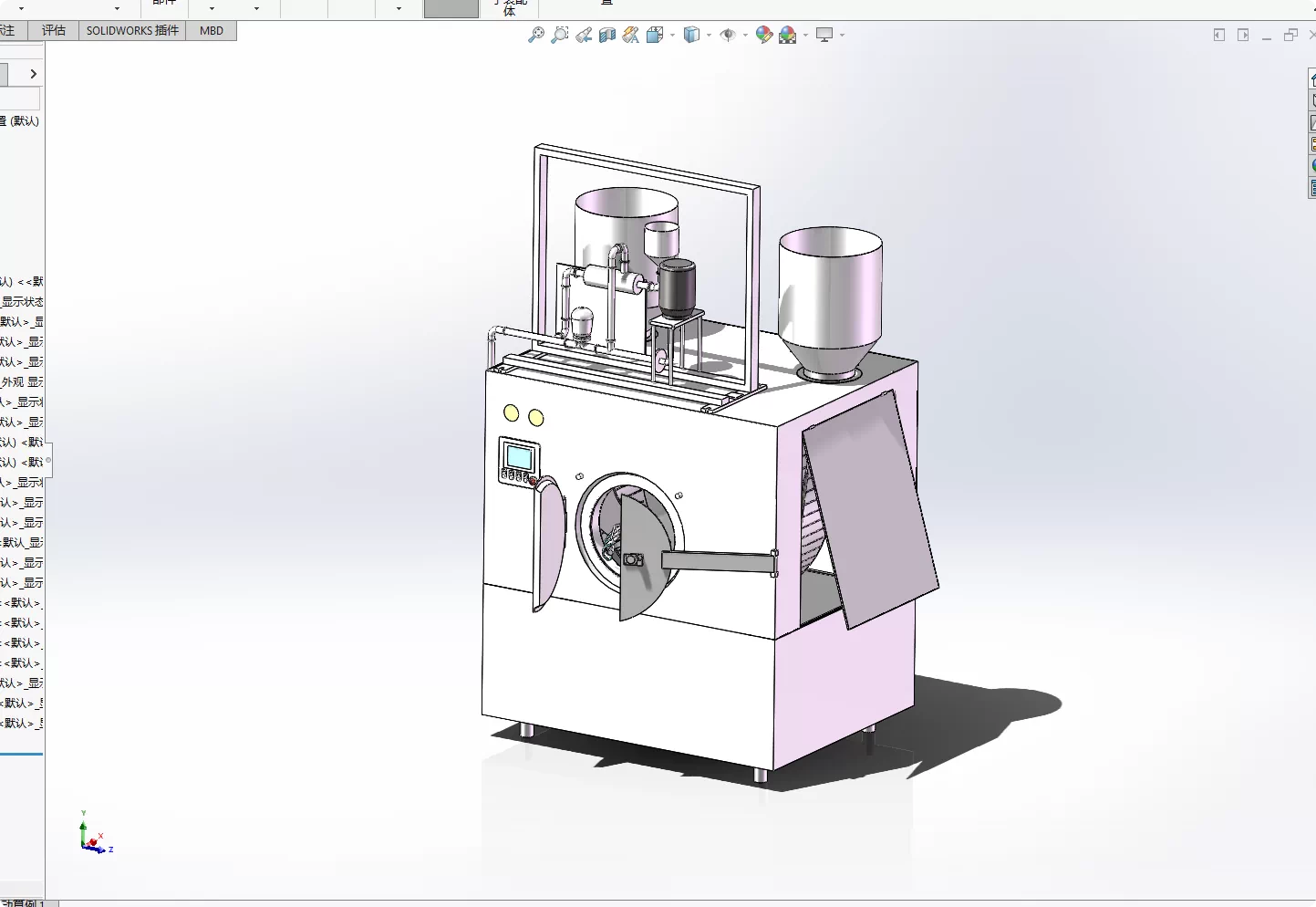Image resolution: width=1316 pixels, height=907 pixels.
Task: Switch to the MBD tab
Action: (212, 30)
